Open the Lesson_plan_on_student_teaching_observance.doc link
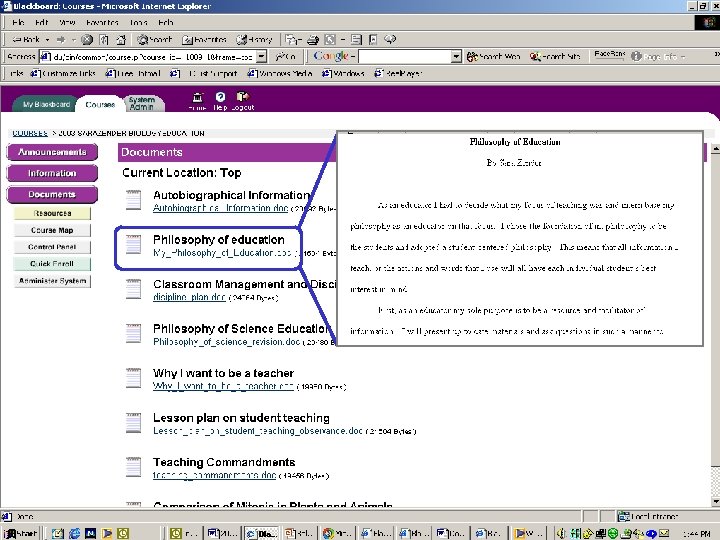The image size is (720, 540). 258,431
